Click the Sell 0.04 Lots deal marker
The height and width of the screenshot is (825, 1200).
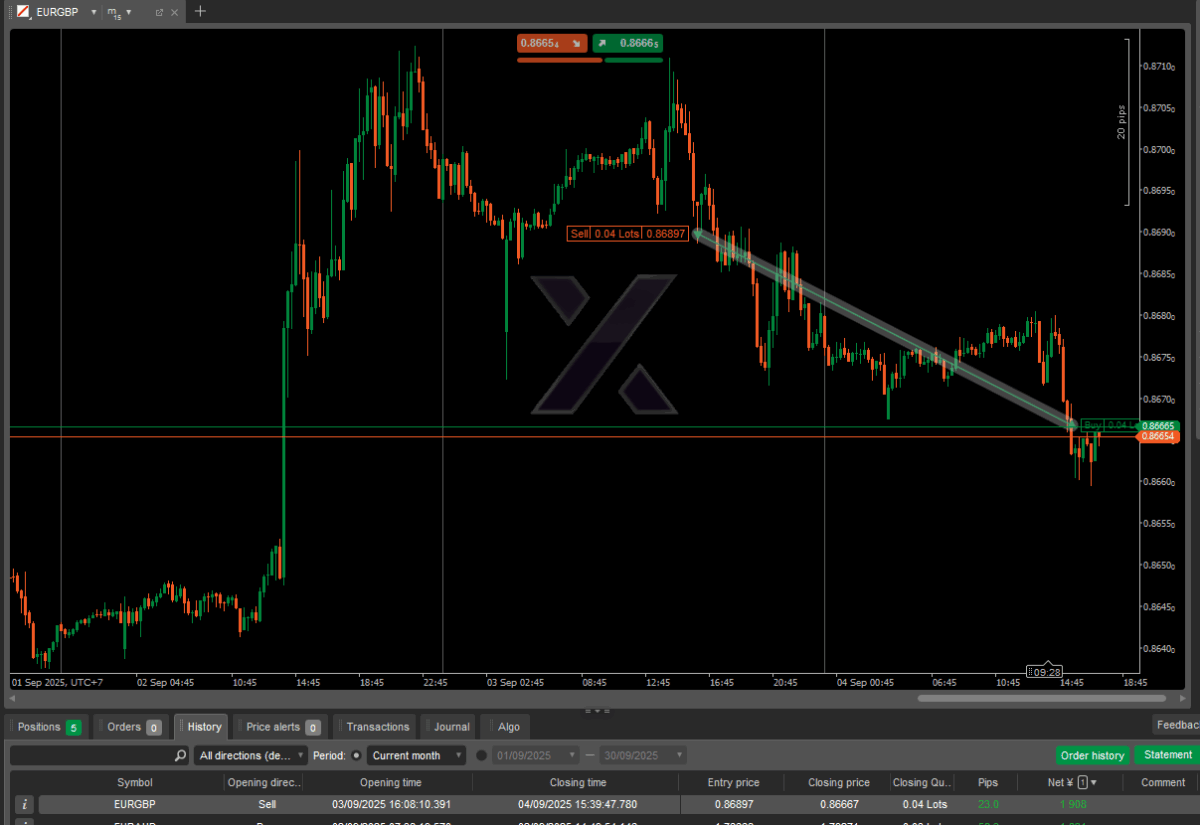point(627,233)
